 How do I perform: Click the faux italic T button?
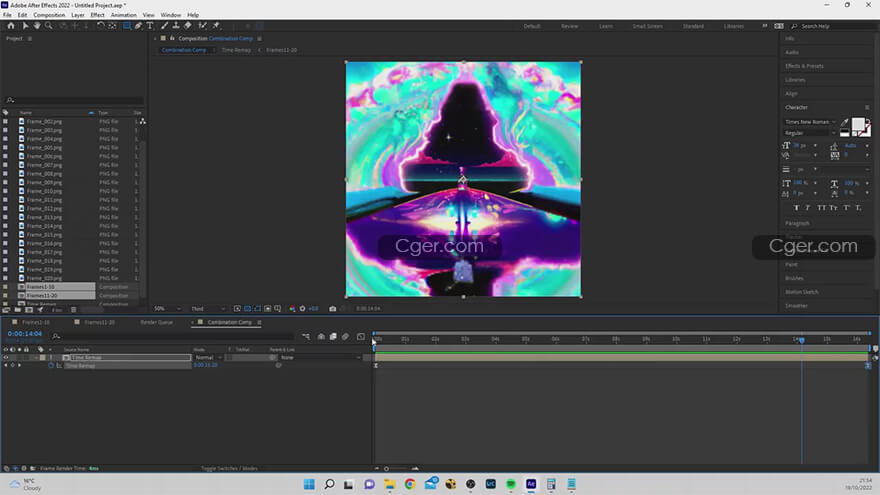(x=808, y=208)
